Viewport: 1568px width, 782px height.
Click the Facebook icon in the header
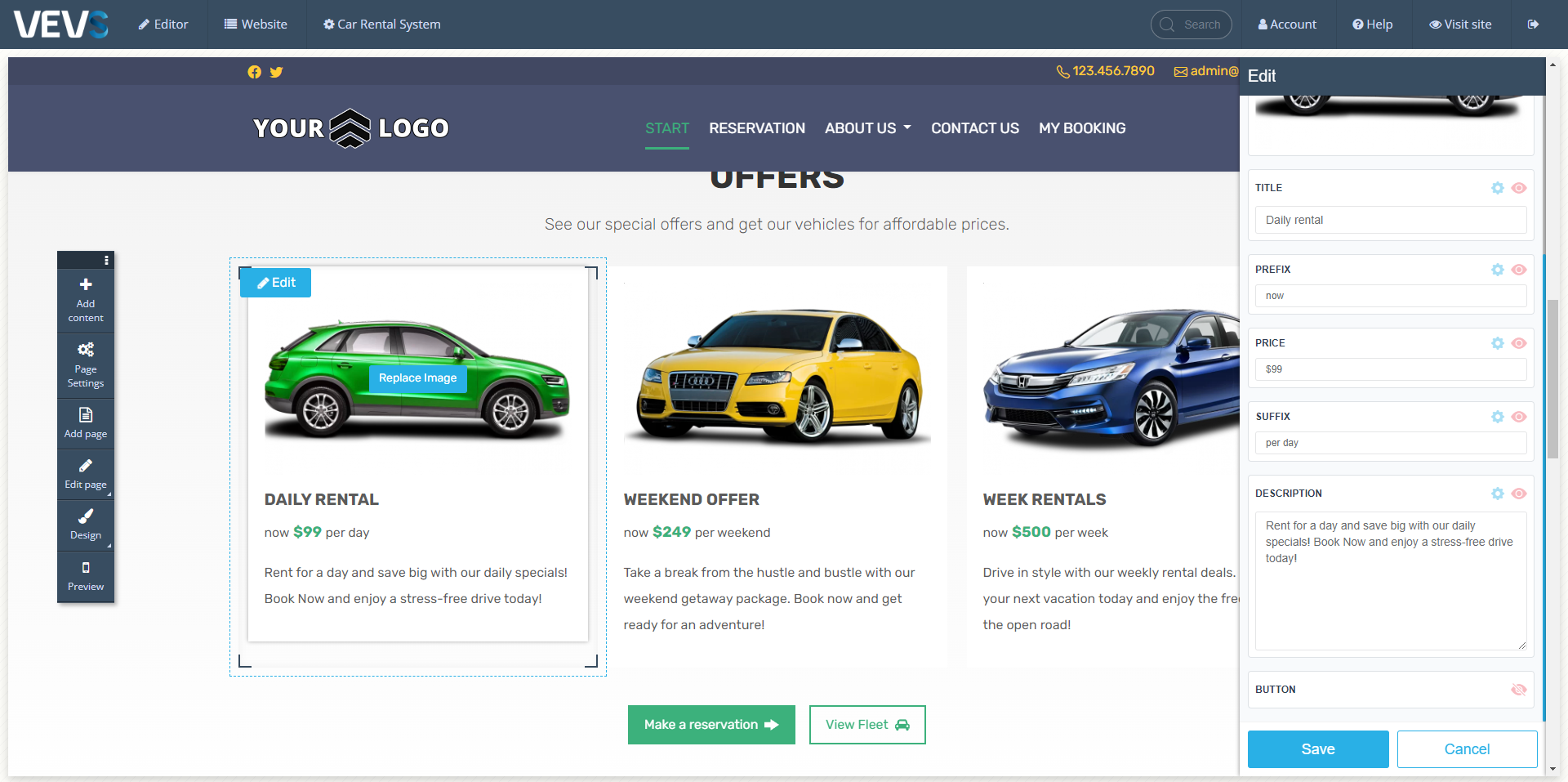pos(254,72)
